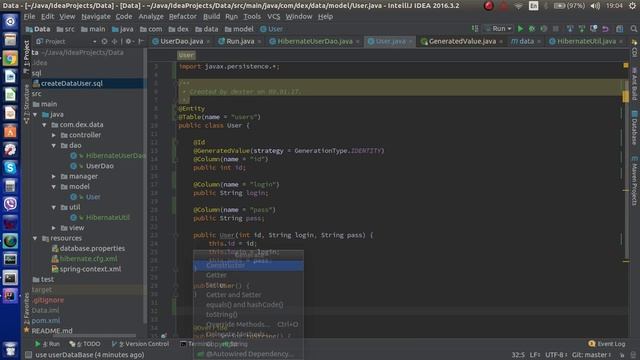
Task: Open the Navigate menu
Action: coord(96,17)
